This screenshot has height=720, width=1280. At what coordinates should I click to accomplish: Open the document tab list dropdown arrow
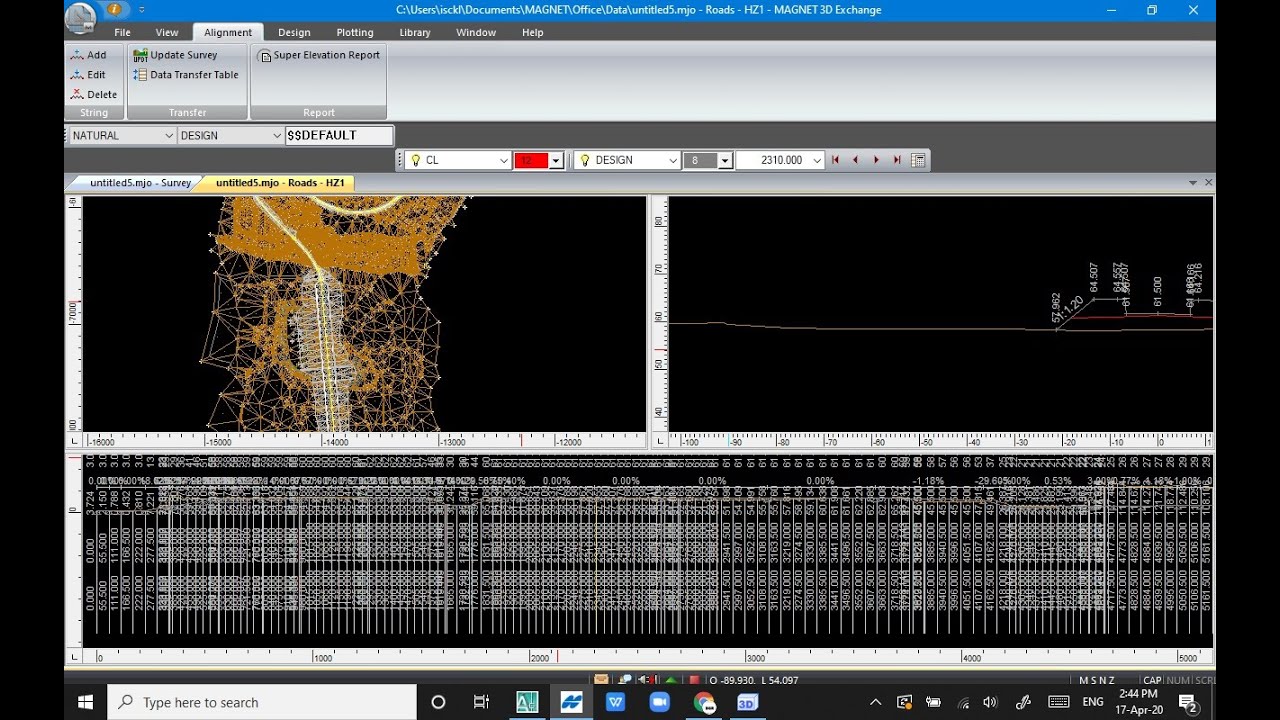coord(1193,183)
